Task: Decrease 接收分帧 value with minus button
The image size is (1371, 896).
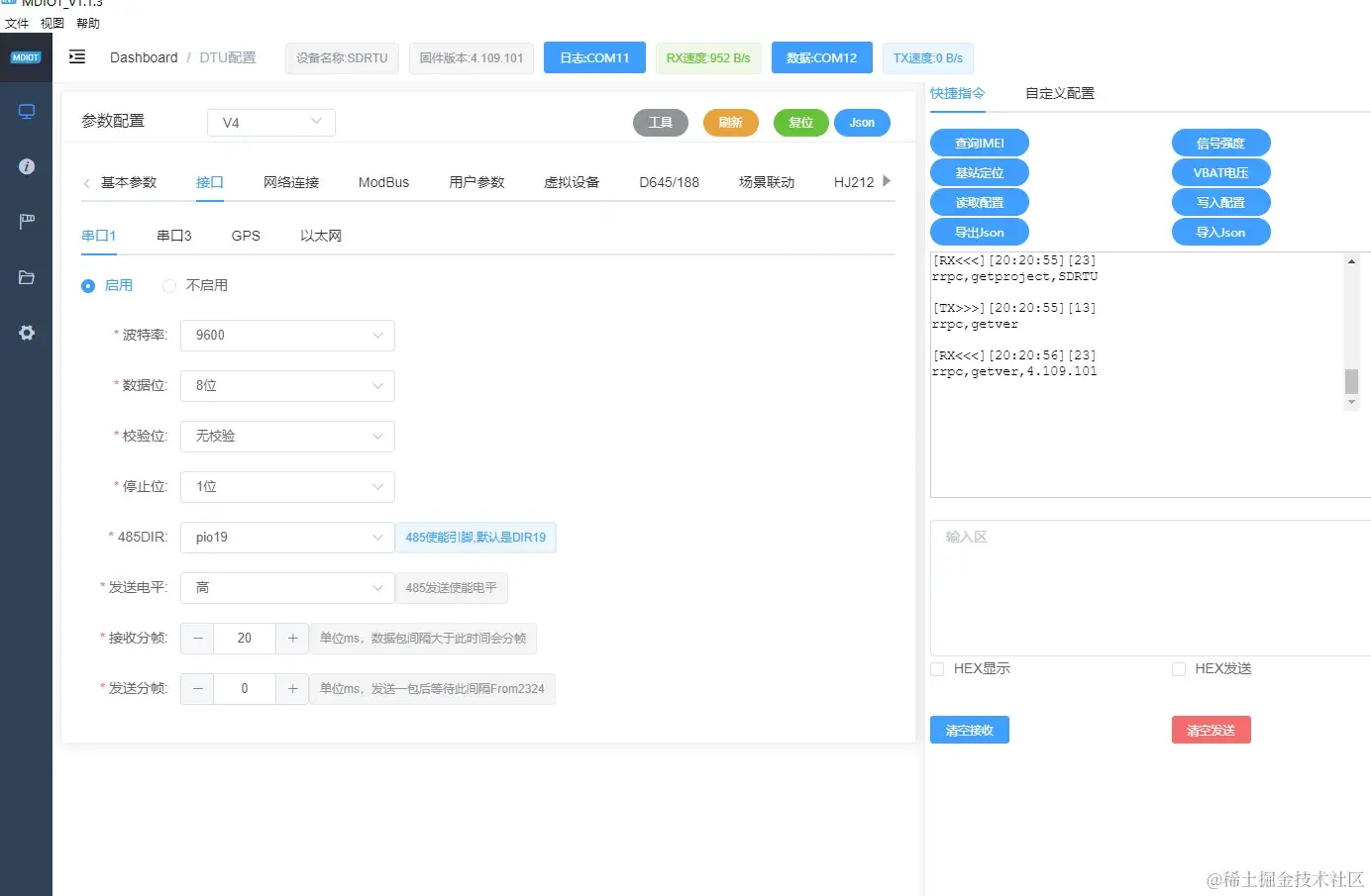Action: tap(198, 639)
